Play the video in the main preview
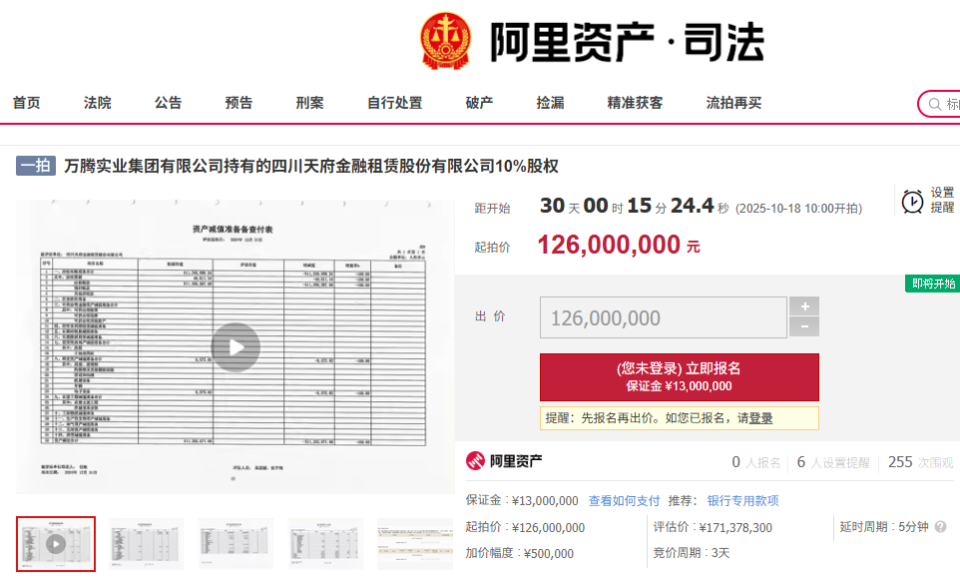The width and height of the screenshot is (960, 582). point(236,347)
